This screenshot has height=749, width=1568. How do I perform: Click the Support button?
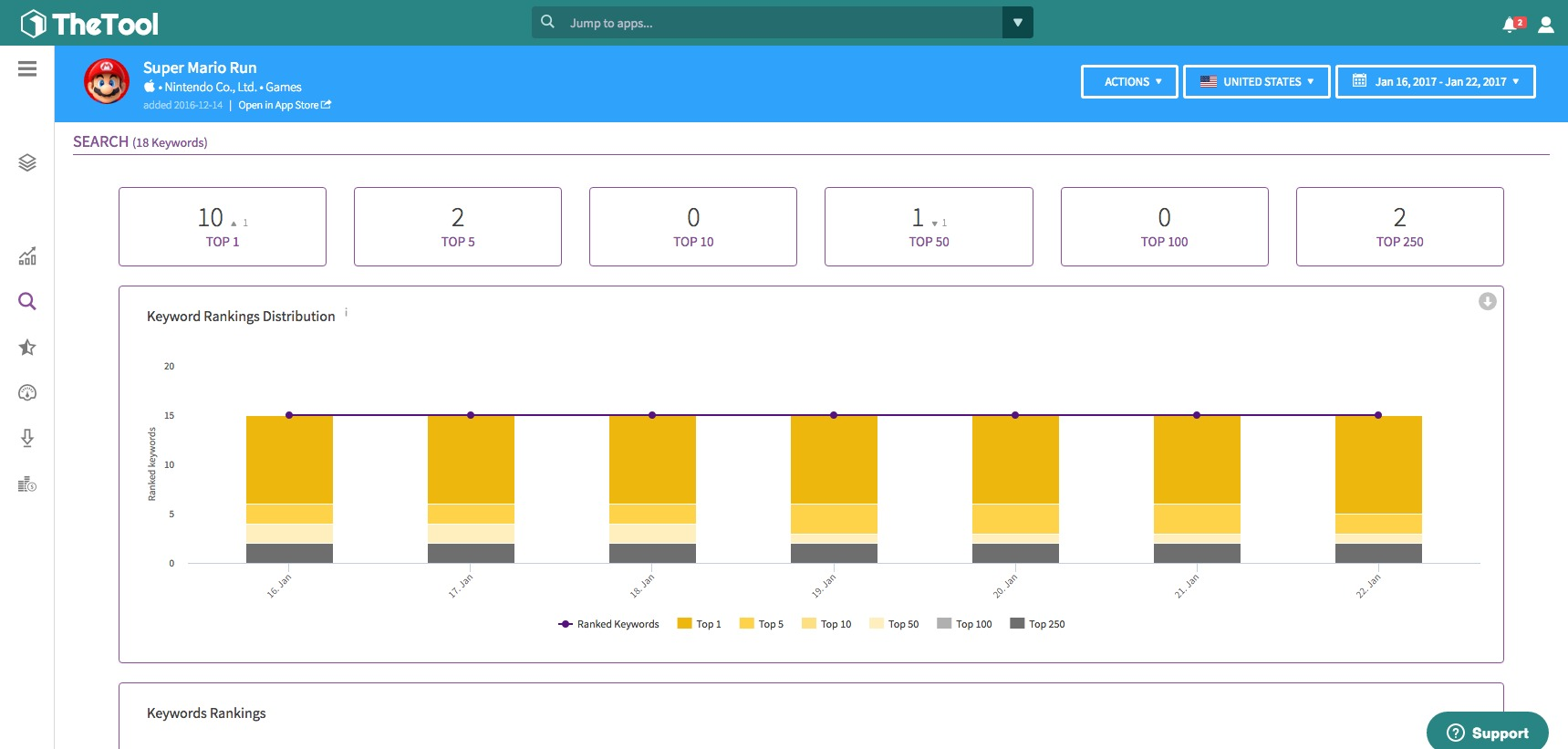pos(1487,733)
